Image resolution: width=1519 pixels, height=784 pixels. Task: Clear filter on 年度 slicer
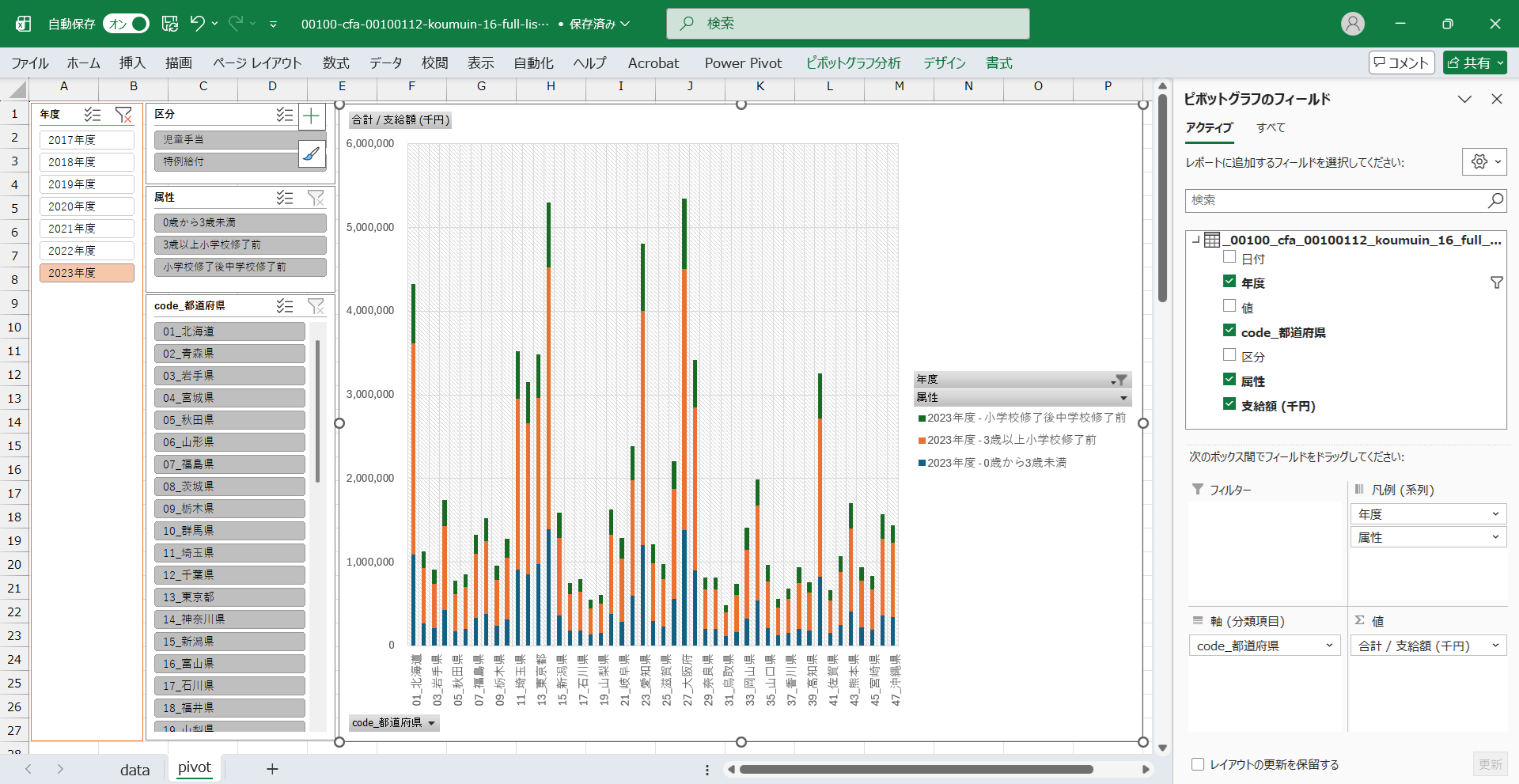[x=123, y=115]
